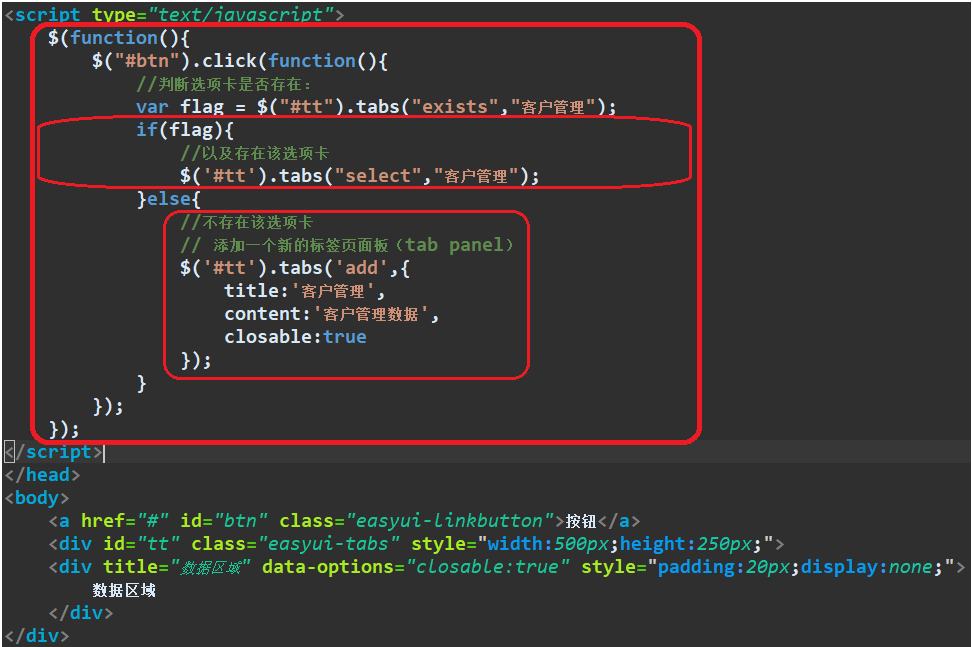
Task: Click the title:'客户管理', line
Action: point(304,291)
